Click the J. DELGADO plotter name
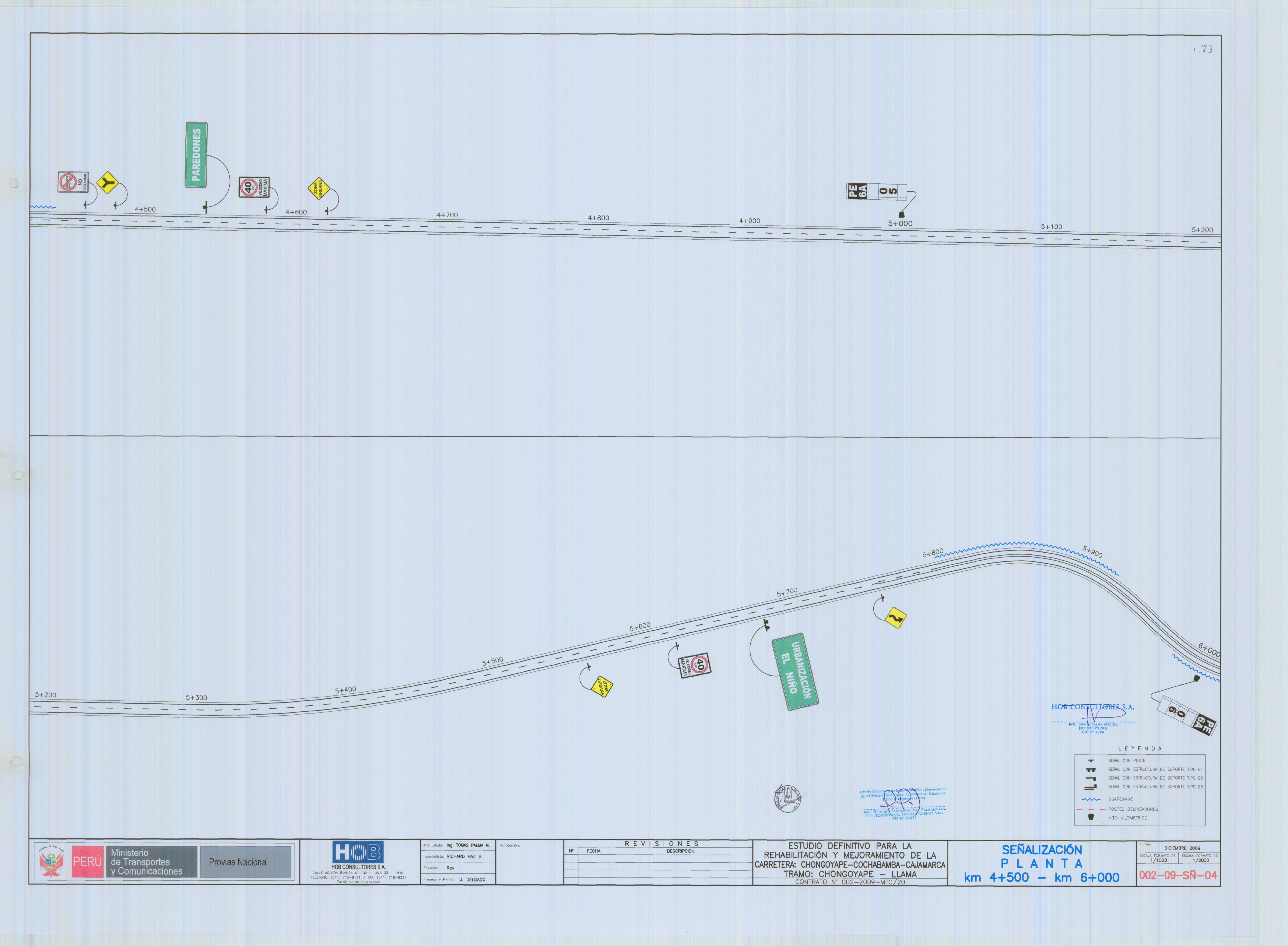The image size is (1288, 946). 472,879
